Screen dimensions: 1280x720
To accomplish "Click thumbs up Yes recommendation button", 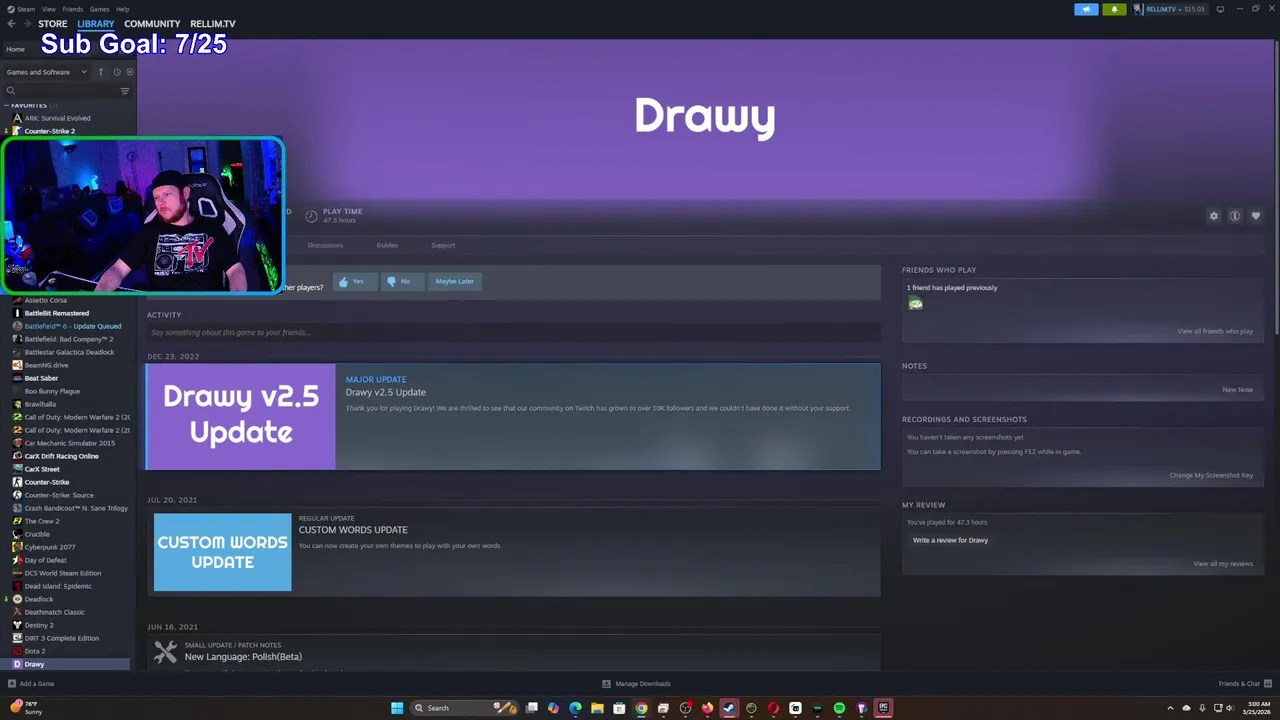I will tap(353, 281).
